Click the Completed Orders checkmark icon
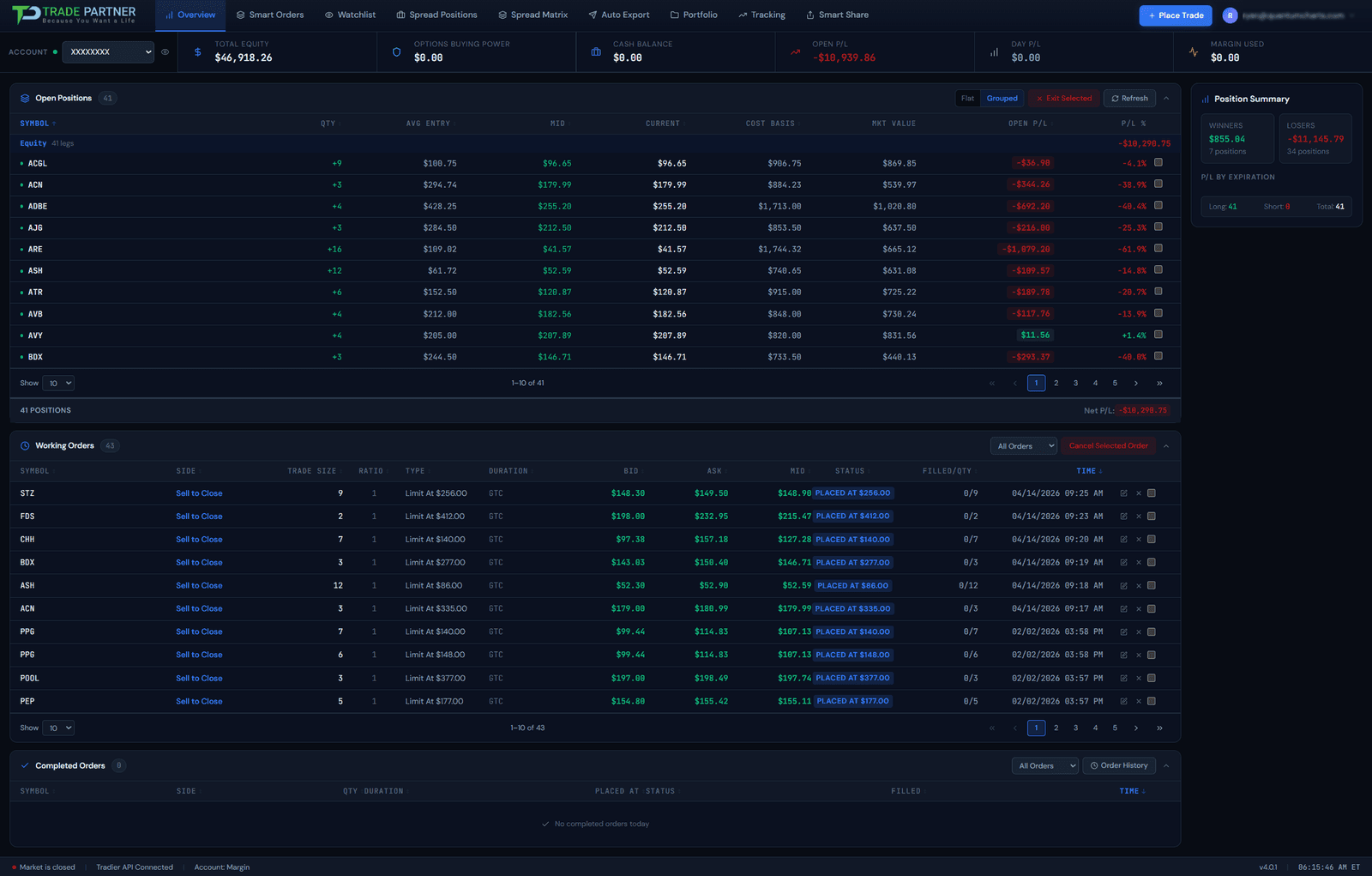 tap(25, 765)
